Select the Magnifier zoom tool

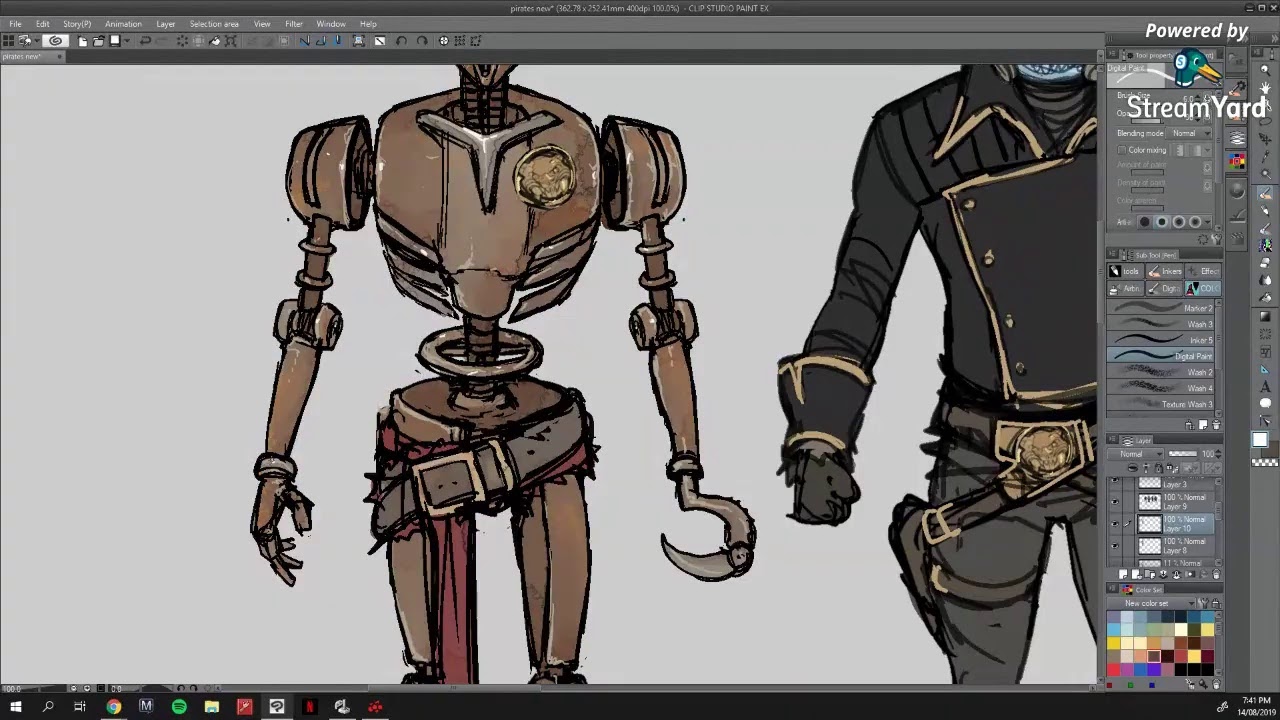pyautogui.click(x=1265, y=68)
